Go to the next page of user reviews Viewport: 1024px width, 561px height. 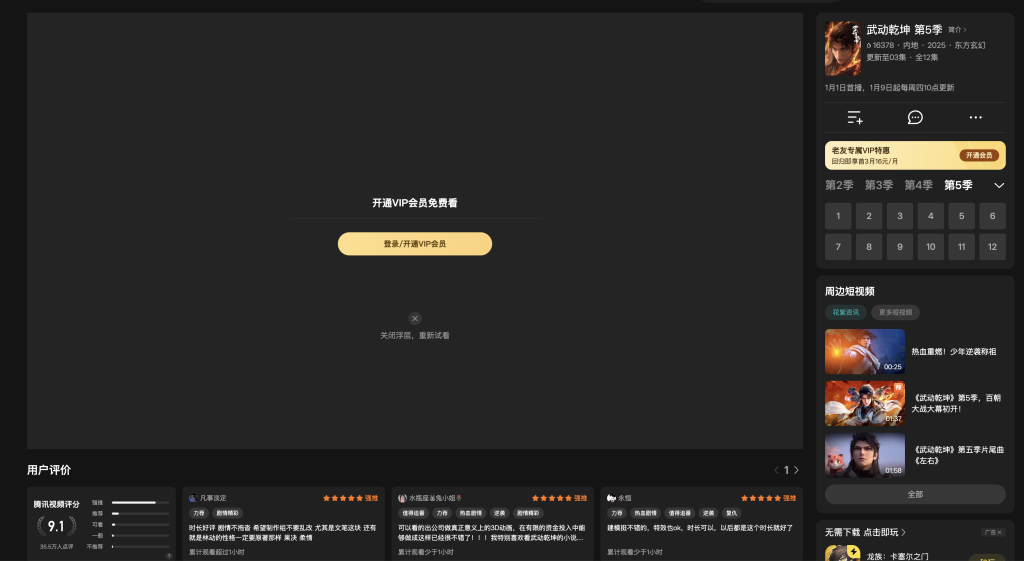tap(796, 470)
